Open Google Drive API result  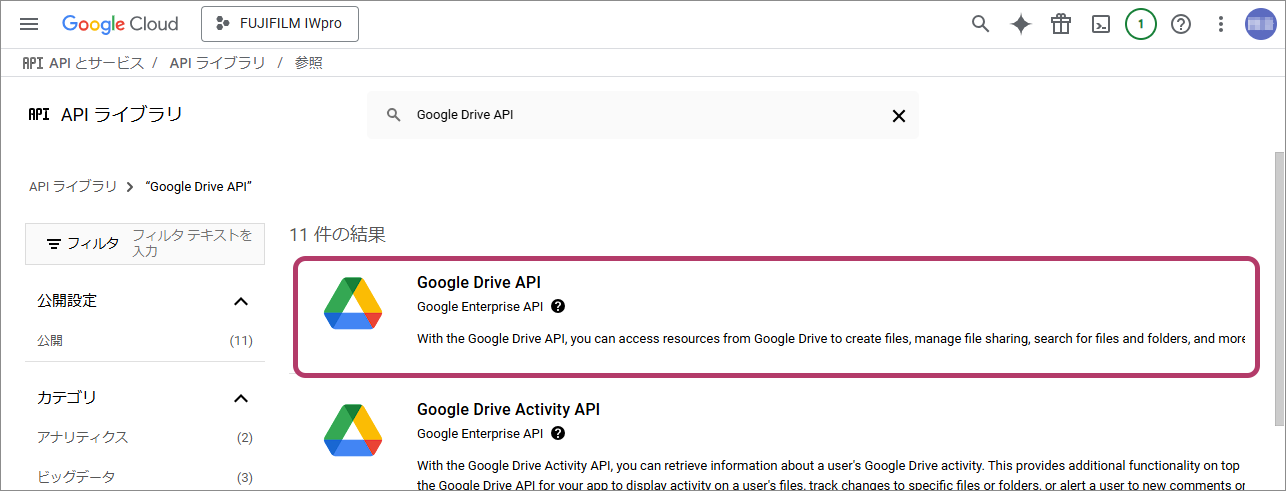(x=478, y=283)
